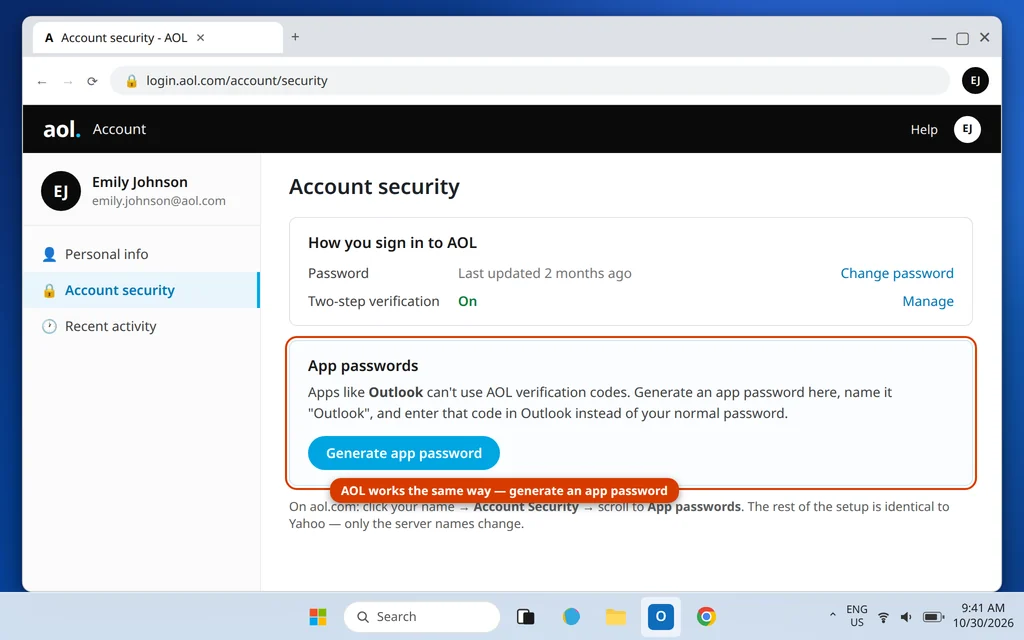
Task: Click the emily.johnson@aol.com text
Action: pyautogui.click(x=159, y=201)
